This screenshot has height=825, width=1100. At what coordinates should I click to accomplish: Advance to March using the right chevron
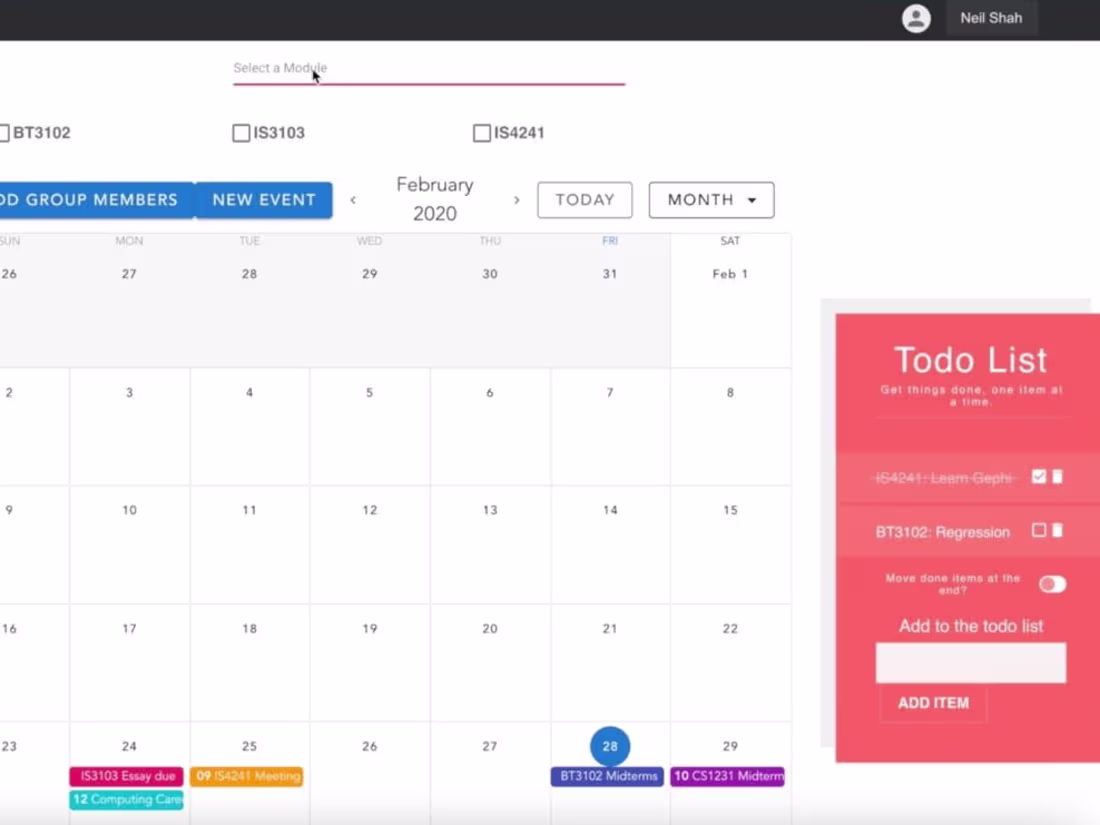(x=517, y=200)
